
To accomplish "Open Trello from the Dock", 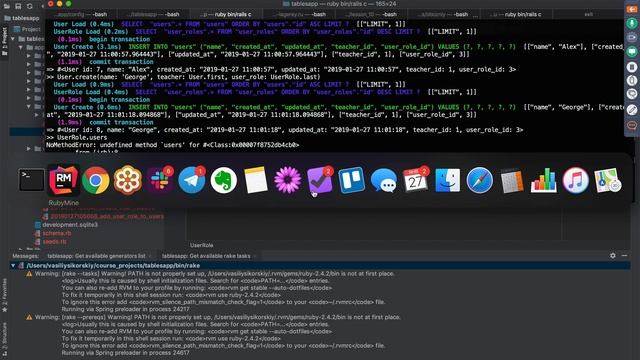I will pyautogui.click(x=351, y=180).
